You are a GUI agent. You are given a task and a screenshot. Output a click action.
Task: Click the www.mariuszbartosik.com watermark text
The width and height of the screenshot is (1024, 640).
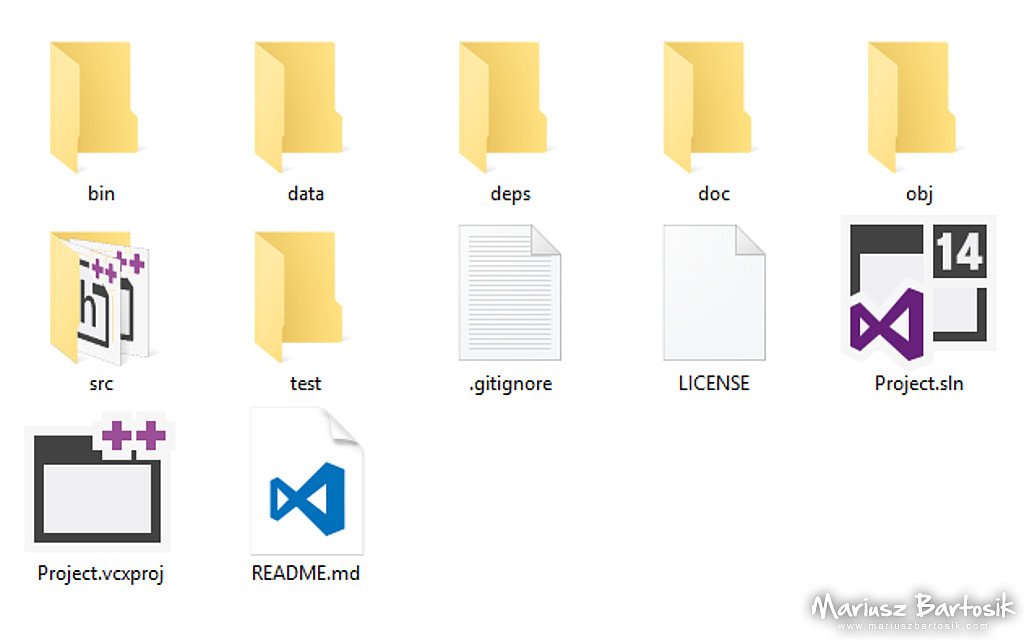pyautogui.click(x=913, y=626)
